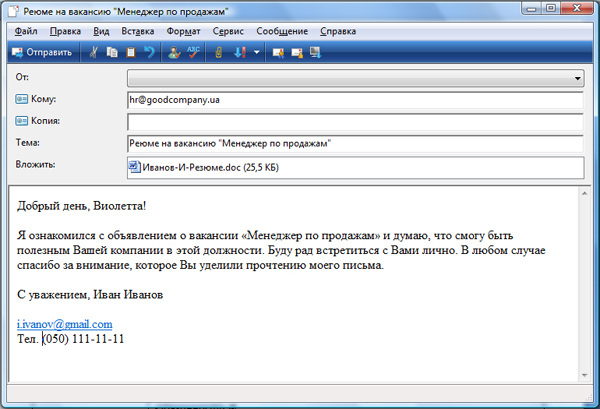Open the Сервис menu
The height and width of the screenshot is (409, 600).
pyautogui.click(x=228, y=31)
